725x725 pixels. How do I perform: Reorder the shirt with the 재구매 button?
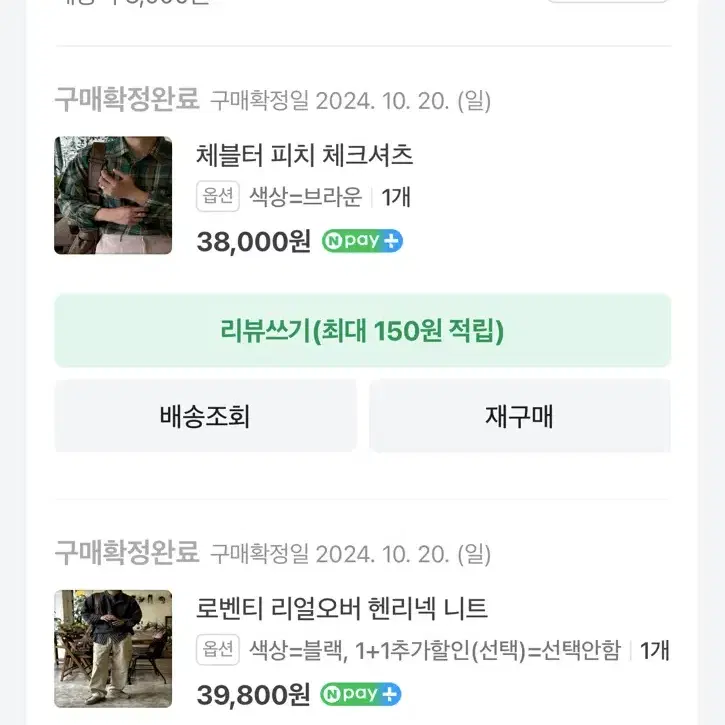520,416
